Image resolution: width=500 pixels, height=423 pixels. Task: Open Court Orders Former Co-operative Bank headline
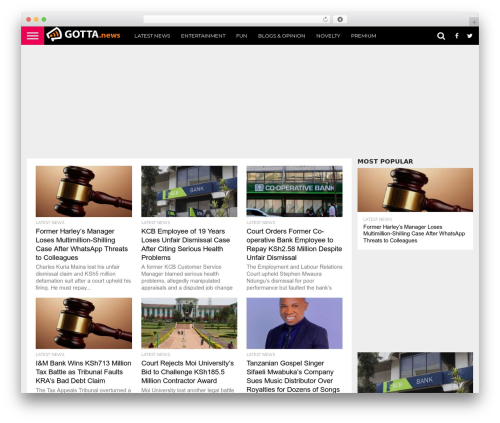294,244
